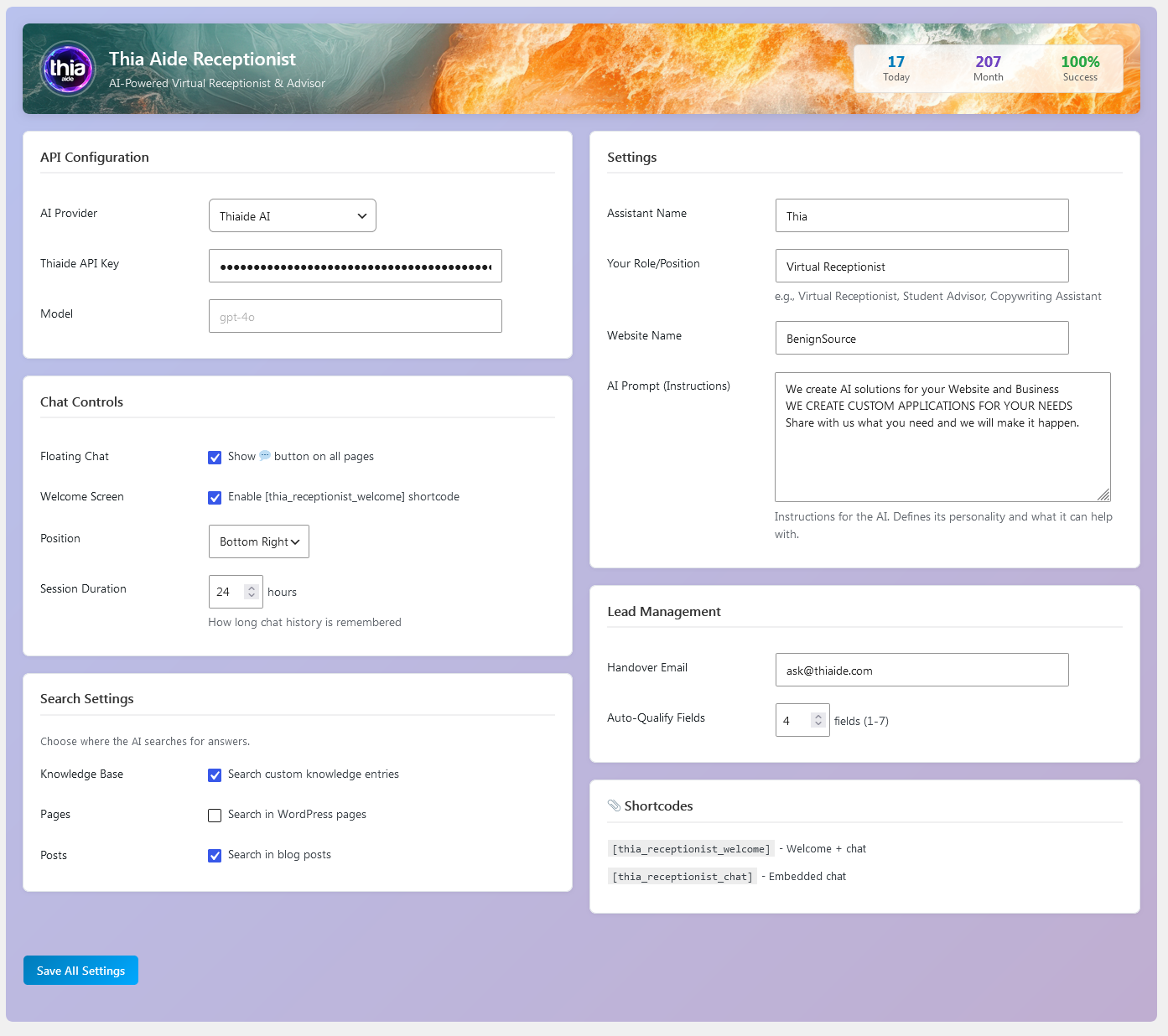Click the Thia Aide Receptionist title
1168x1036 pixels.
(x=202, y=59)
